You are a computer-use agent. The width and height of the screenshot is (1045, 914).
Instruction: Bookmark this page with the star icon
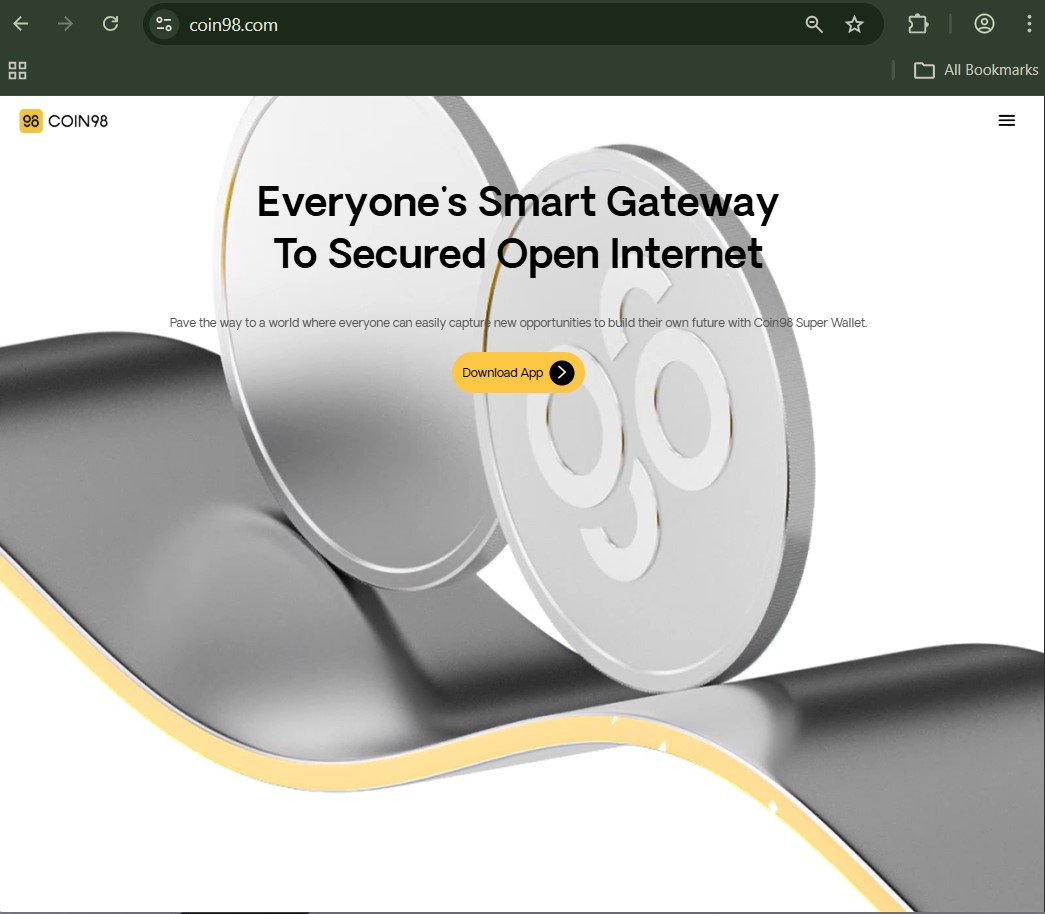coord(855,23)
